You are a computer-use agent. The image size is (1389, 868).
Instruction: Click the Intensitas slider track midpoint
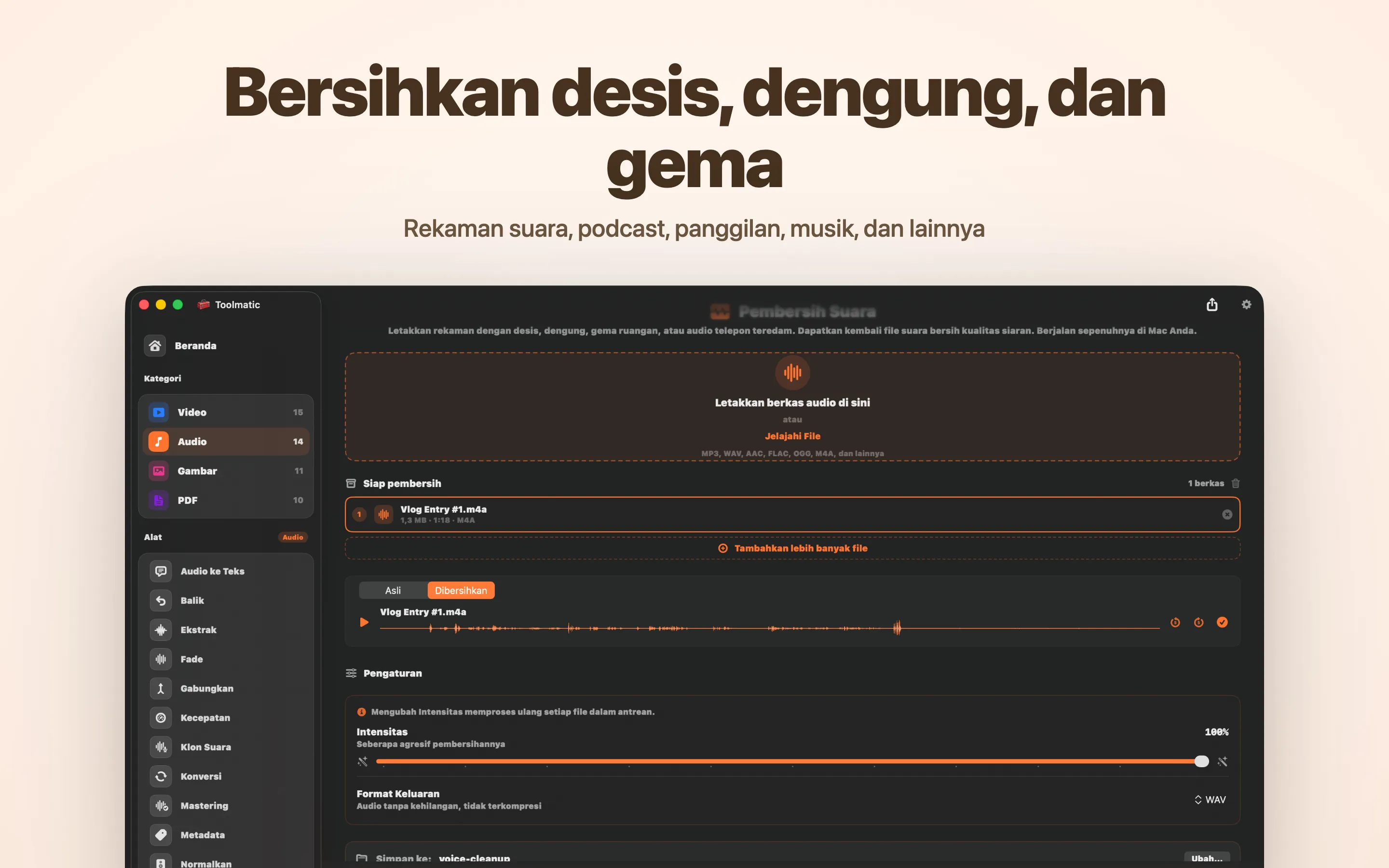(x=792, y=761)
